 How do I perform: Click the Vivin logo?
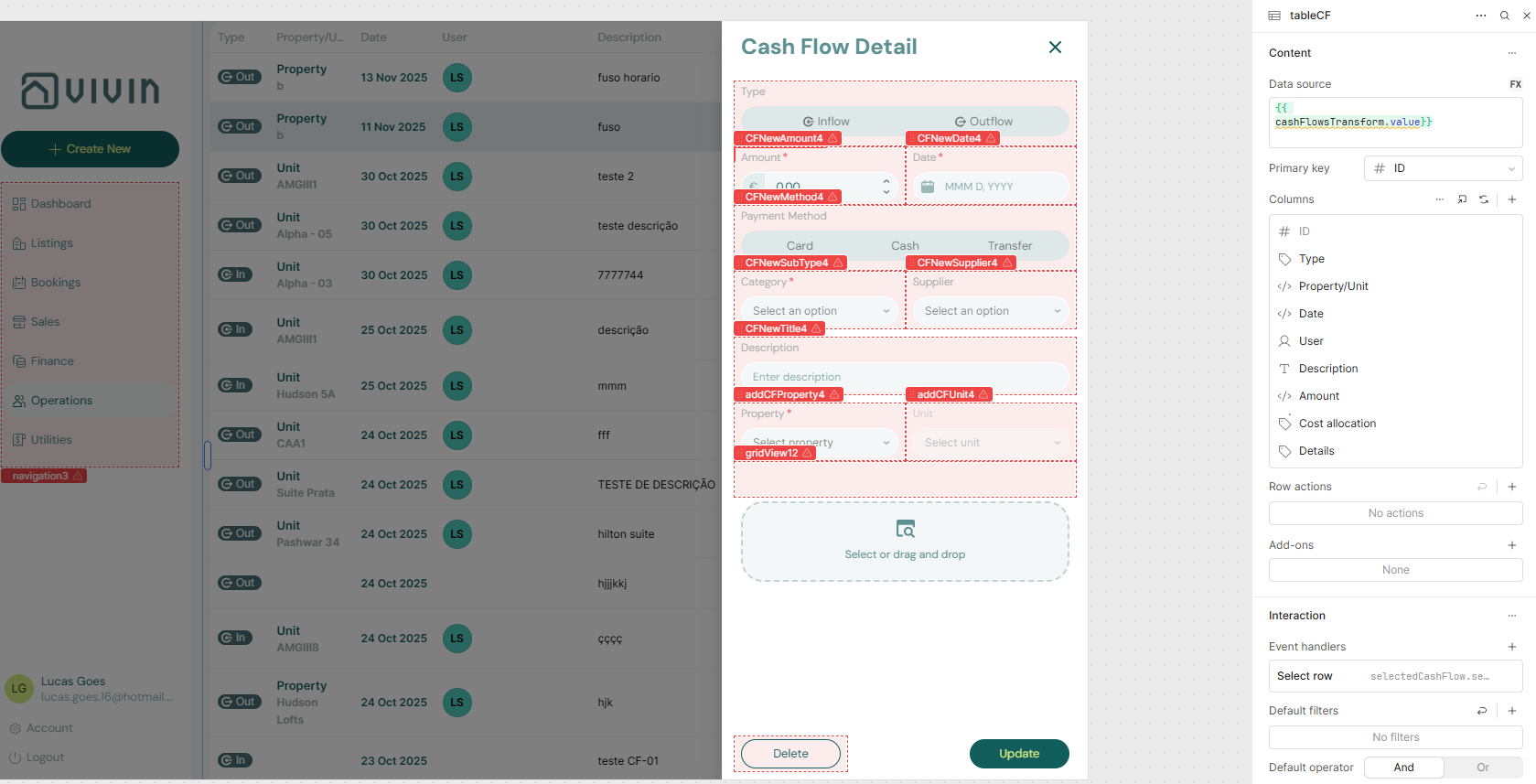(91, 91)
